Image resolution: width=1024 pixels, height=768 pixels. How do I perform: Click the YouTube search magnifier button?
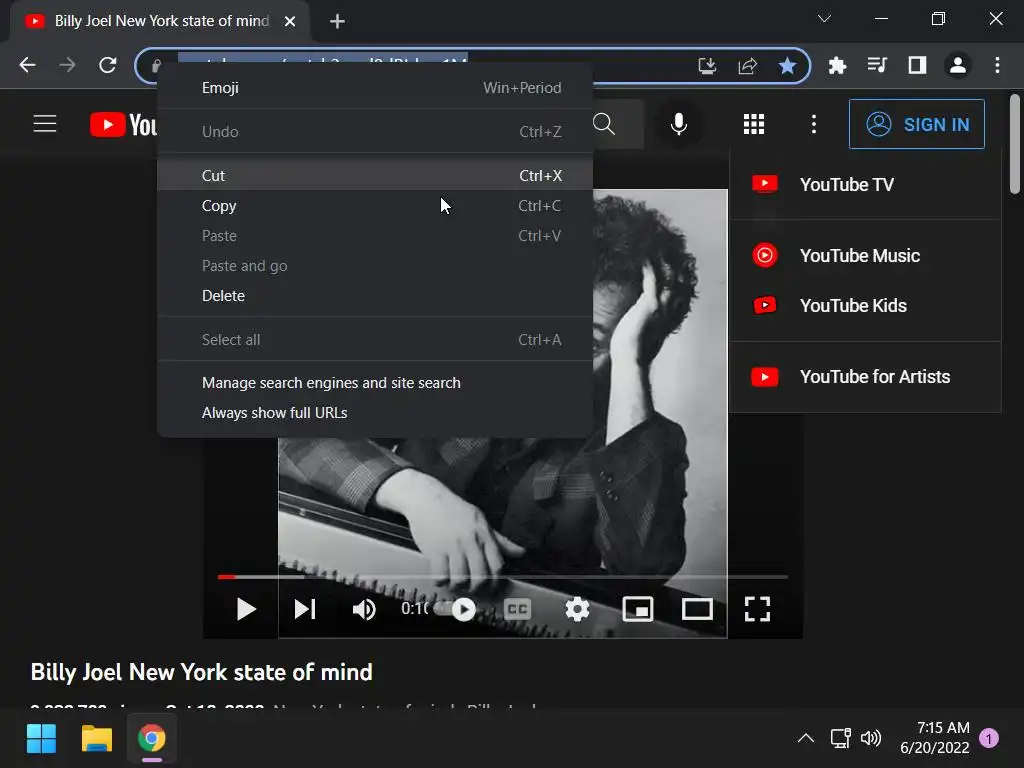tap(604, 123)
